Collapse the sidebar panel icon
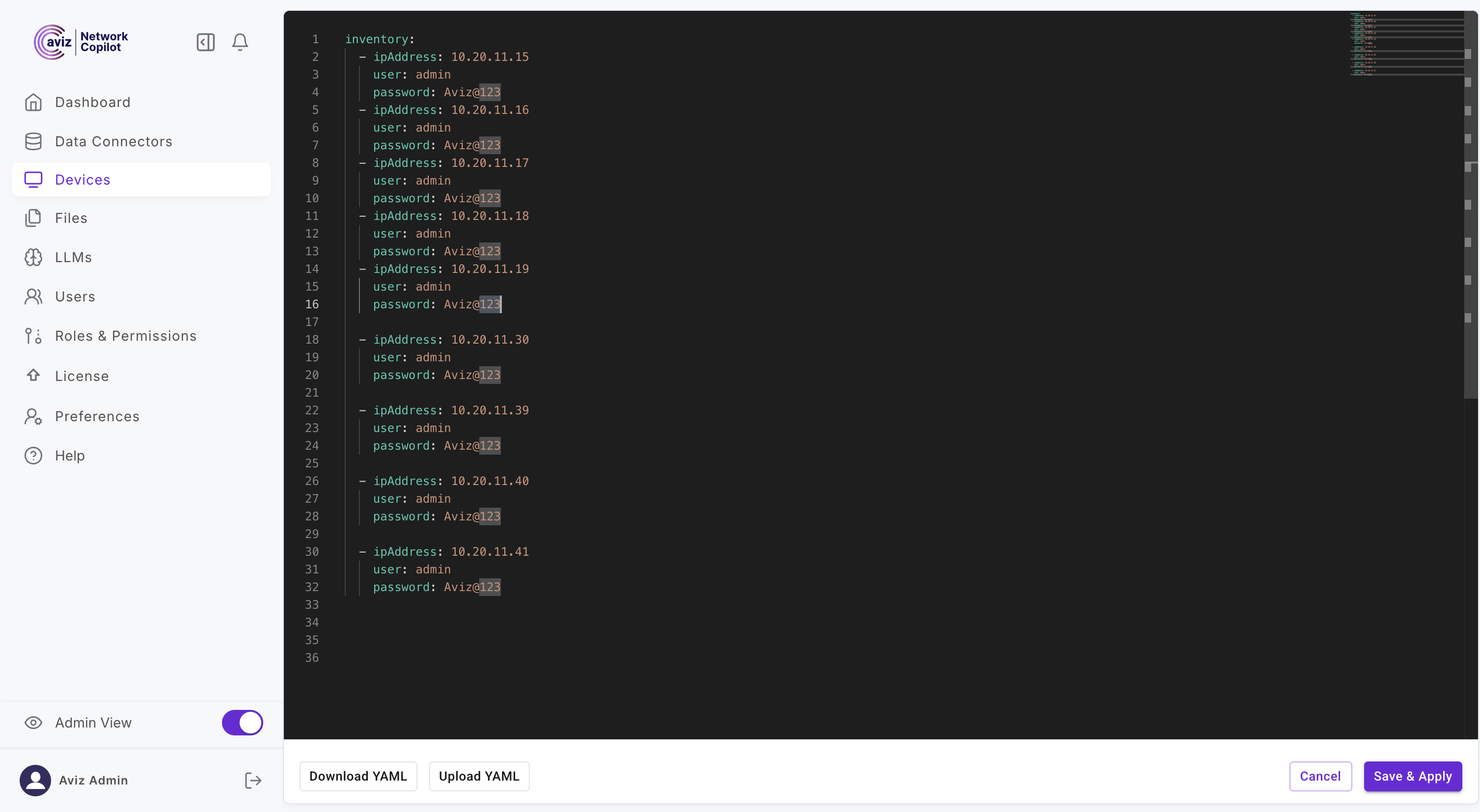This screenshot has width=1480, height=812. (x=205, y=42)
